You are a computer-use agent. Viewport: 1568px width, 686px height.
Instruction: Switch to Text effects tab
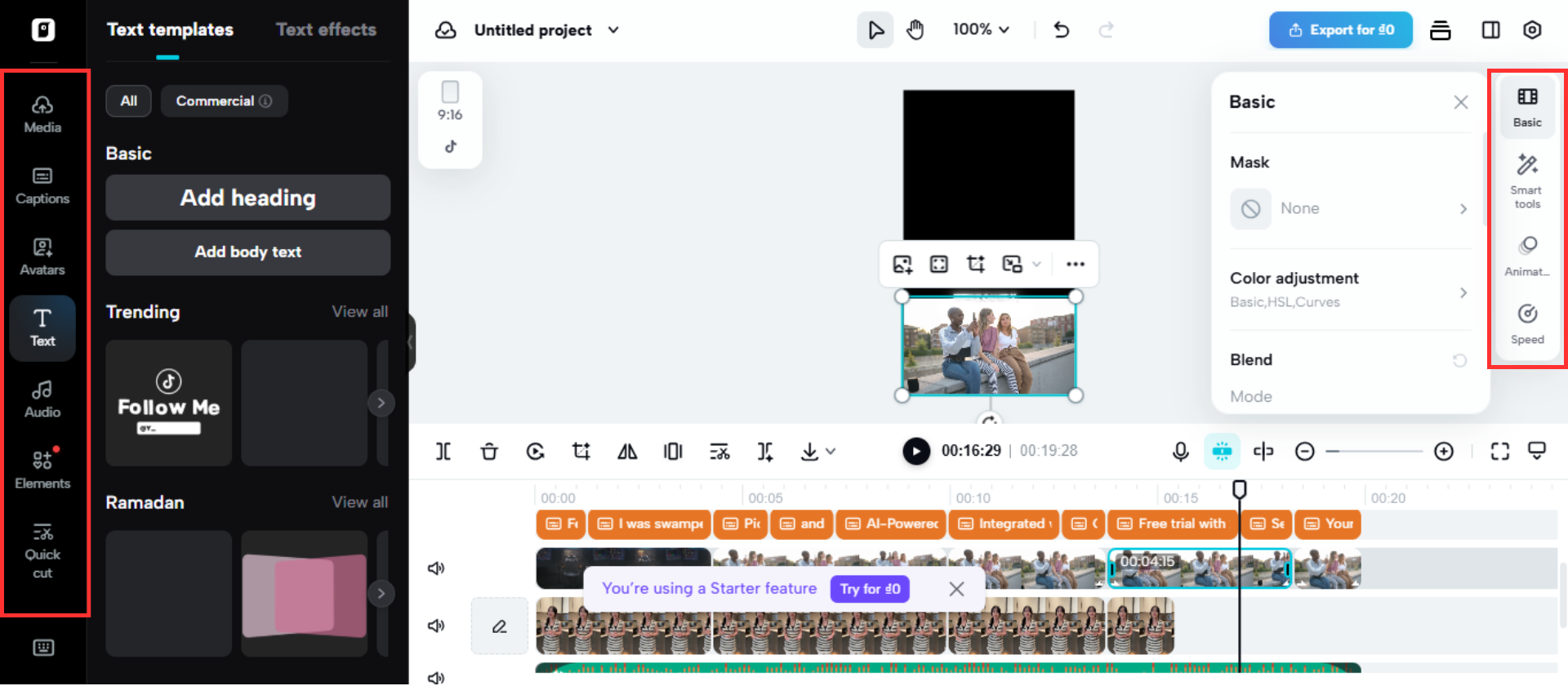tap(326, 30)
